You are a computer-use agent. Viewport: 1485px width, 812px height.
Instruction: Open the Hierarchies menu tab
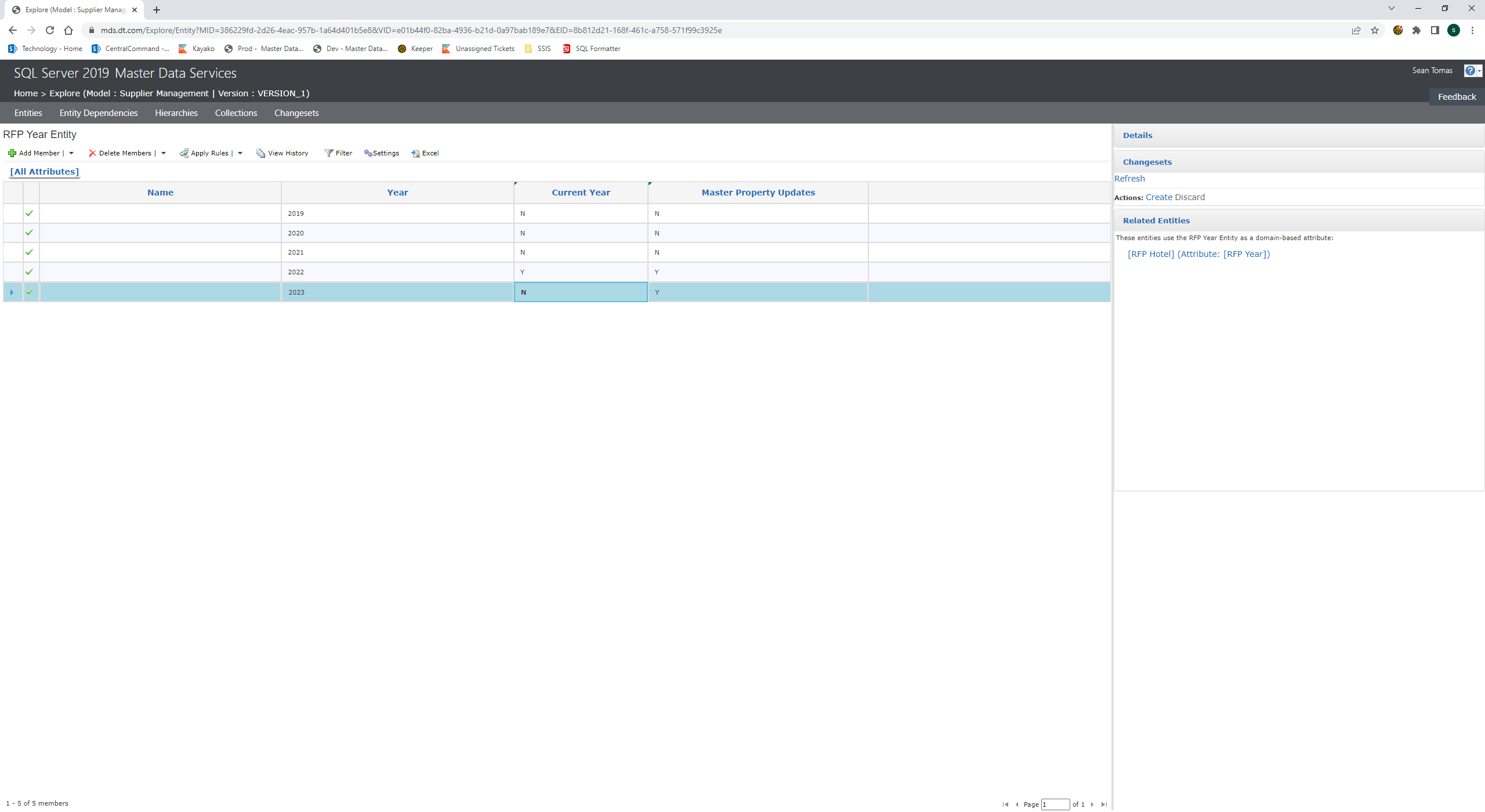coord(176,113)
